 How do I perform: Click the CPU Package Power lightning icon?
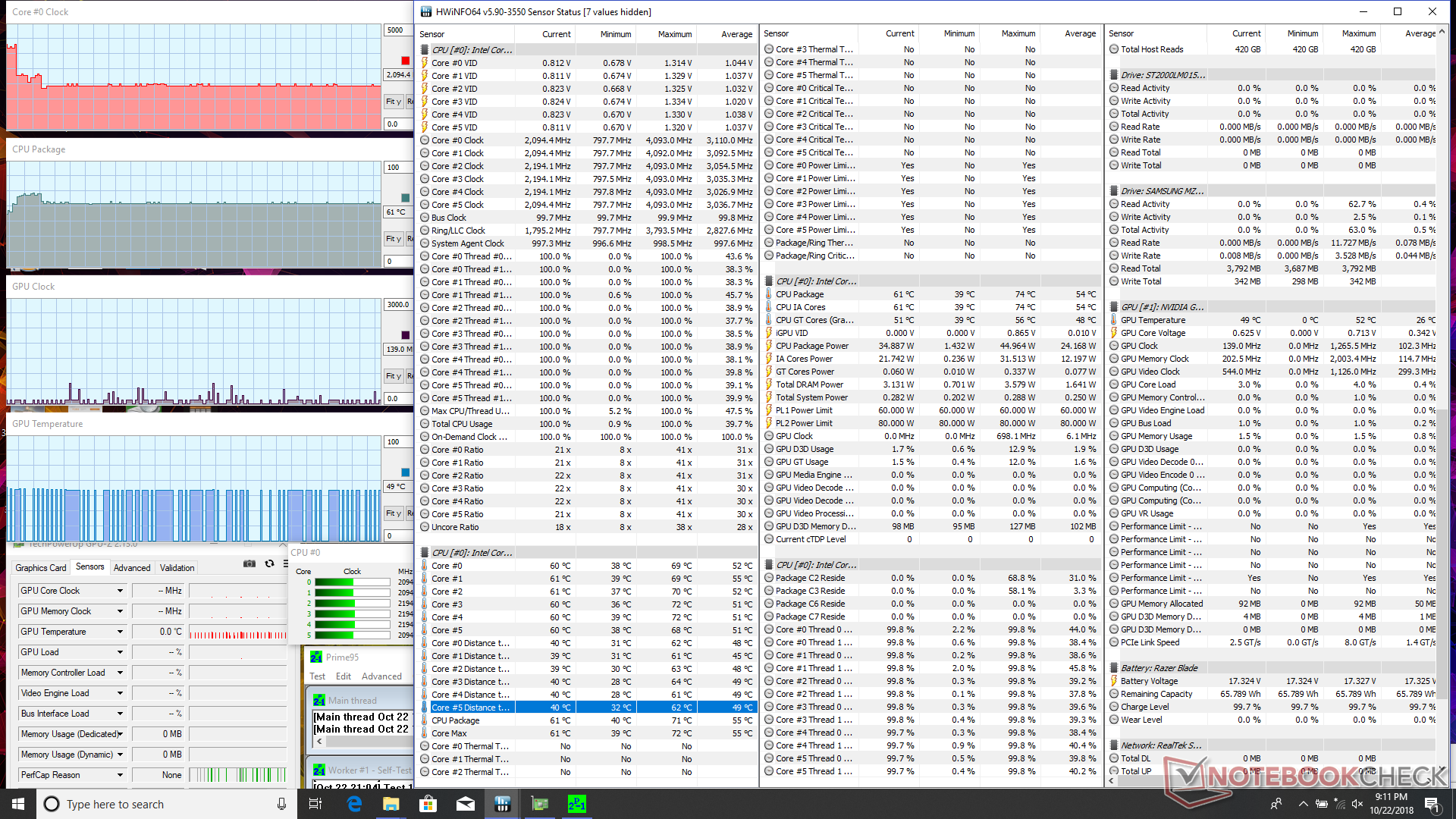[x=770, y=346]
